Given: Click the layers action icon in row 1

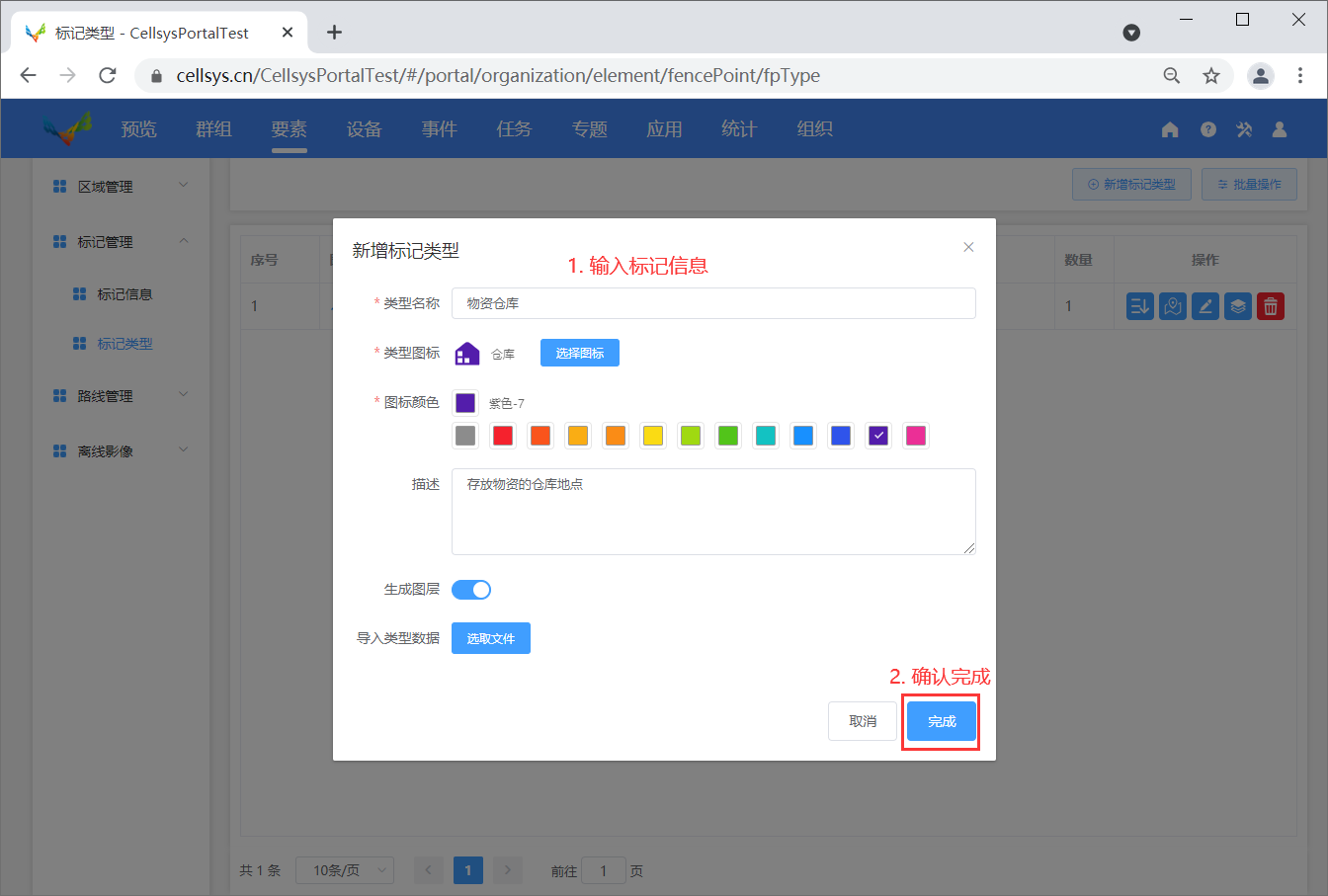Looking at the screenshot, I should (1238, 306).
